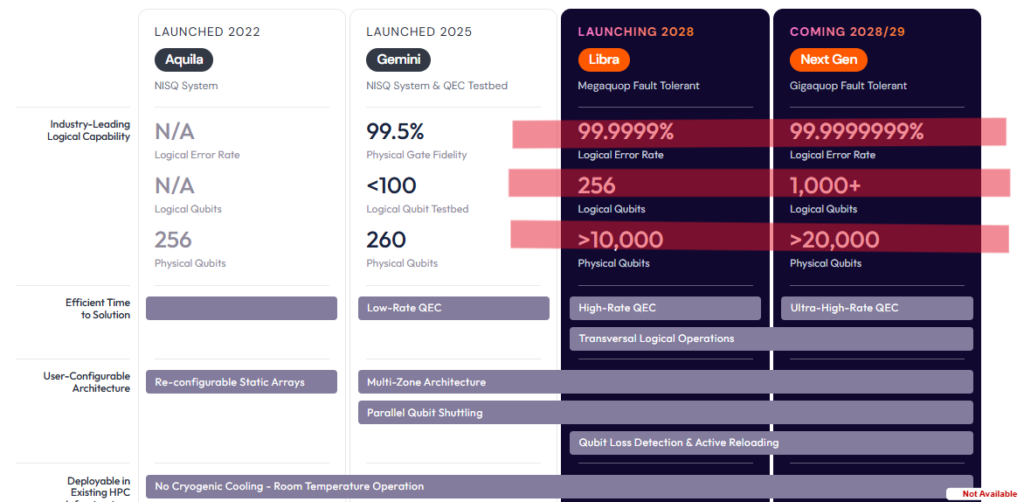Select the orange Next Gen badge
The image size is (1024, 502).
click(828, 60)
